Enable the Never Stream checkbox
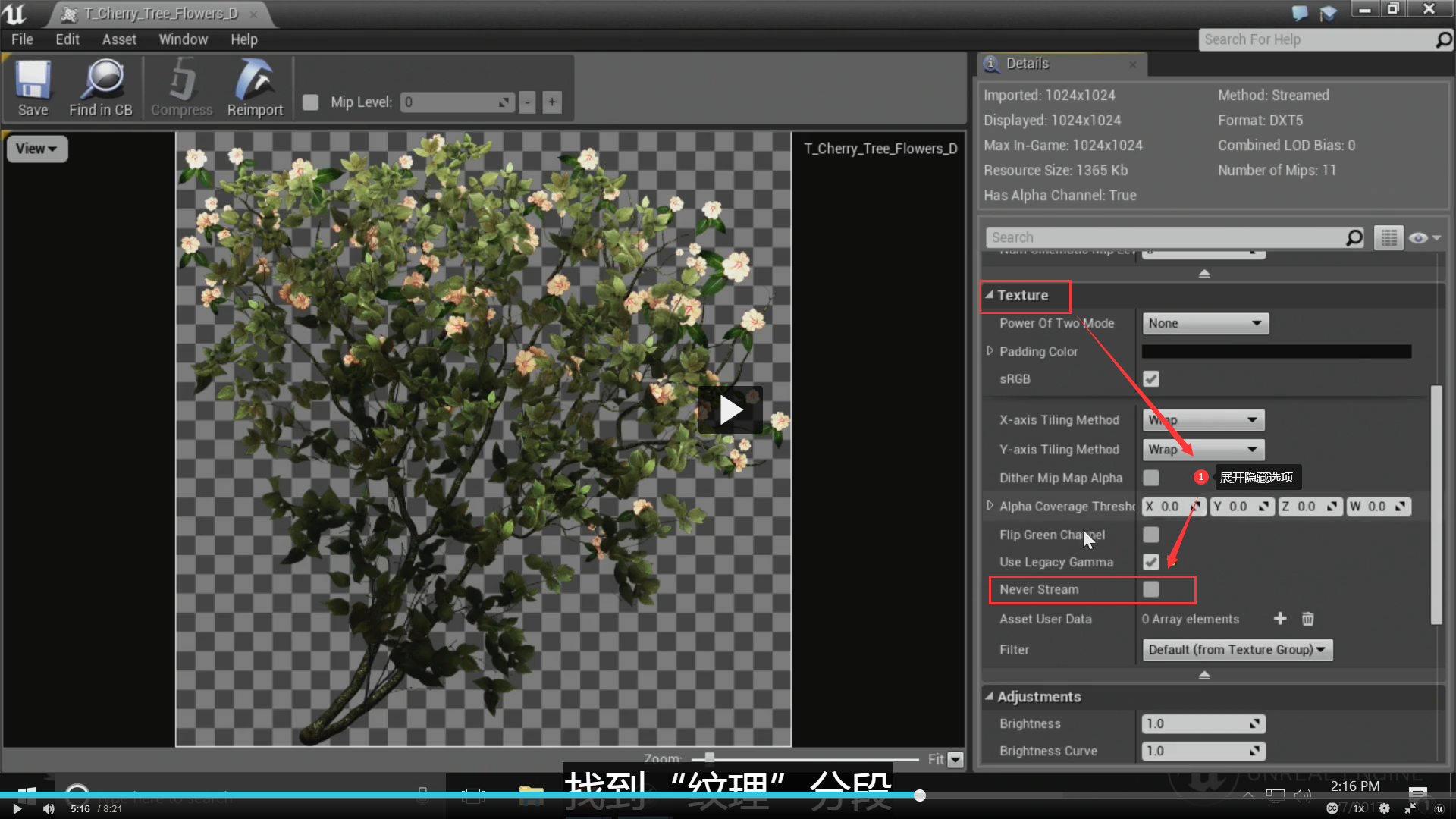The width and height of the screenshot is (1456, 819). (x=1151, y=589)
